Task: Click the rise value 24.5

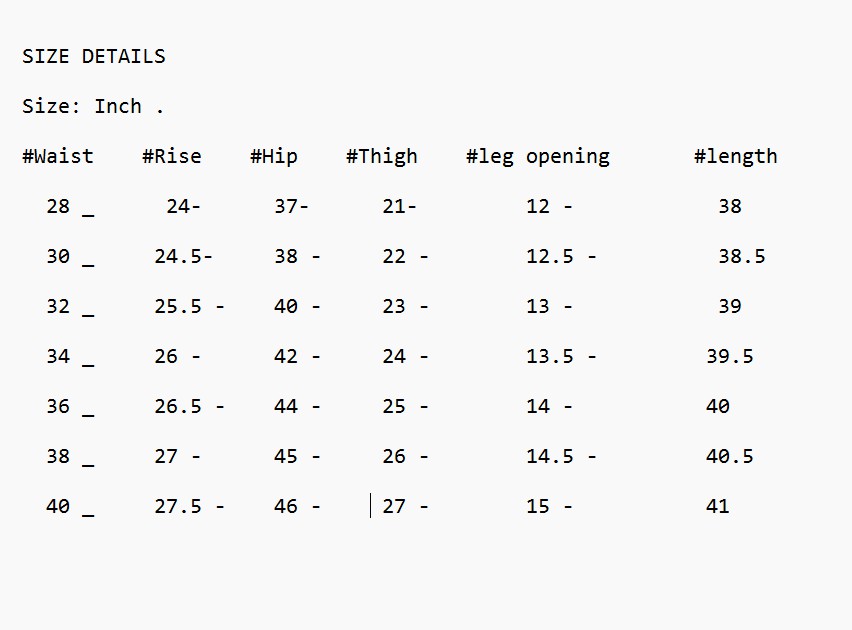Action: [x=178, y=257]
